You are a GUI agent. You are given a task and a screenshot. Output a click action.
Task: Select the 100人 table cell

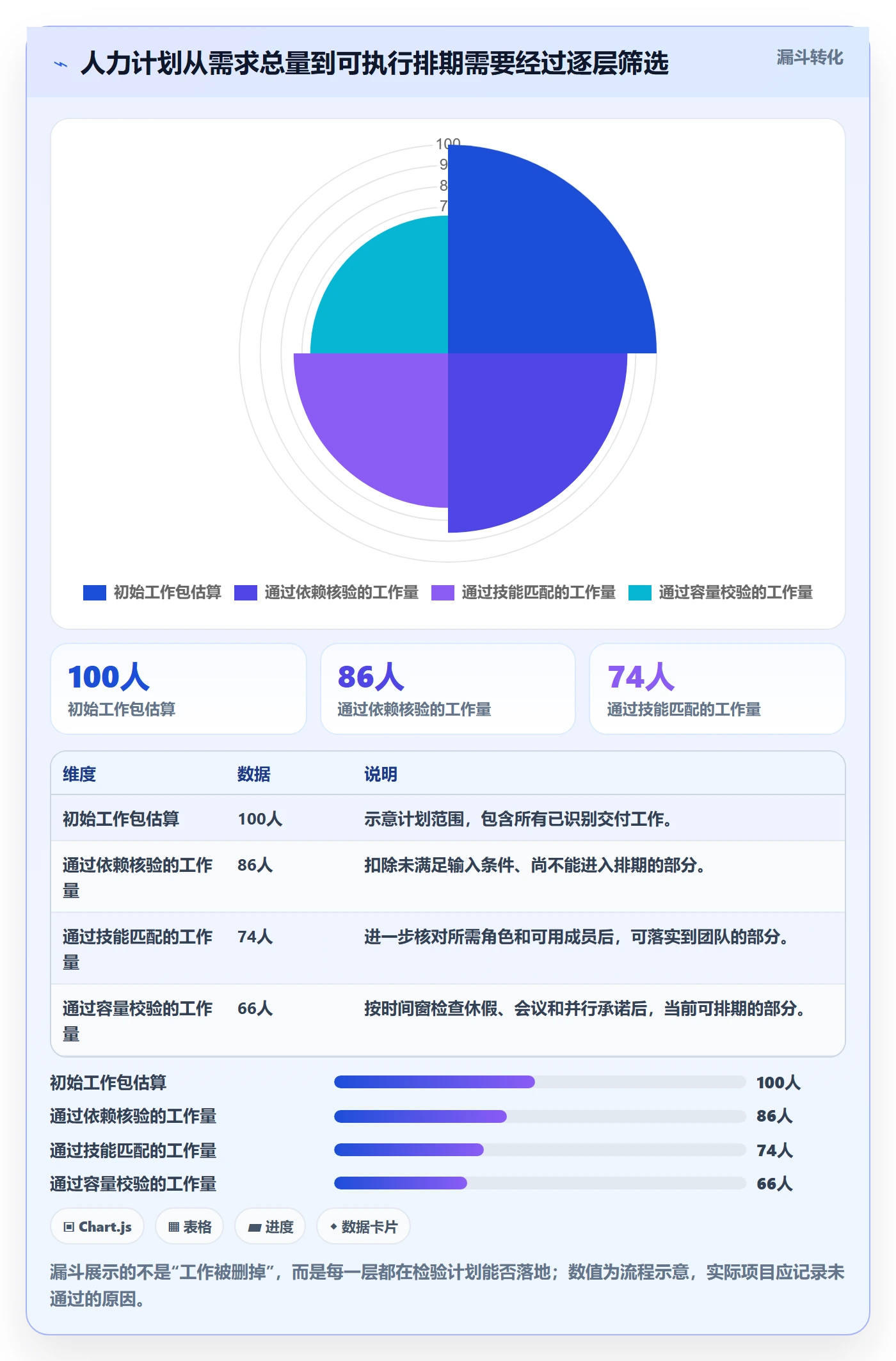[260, 819]
